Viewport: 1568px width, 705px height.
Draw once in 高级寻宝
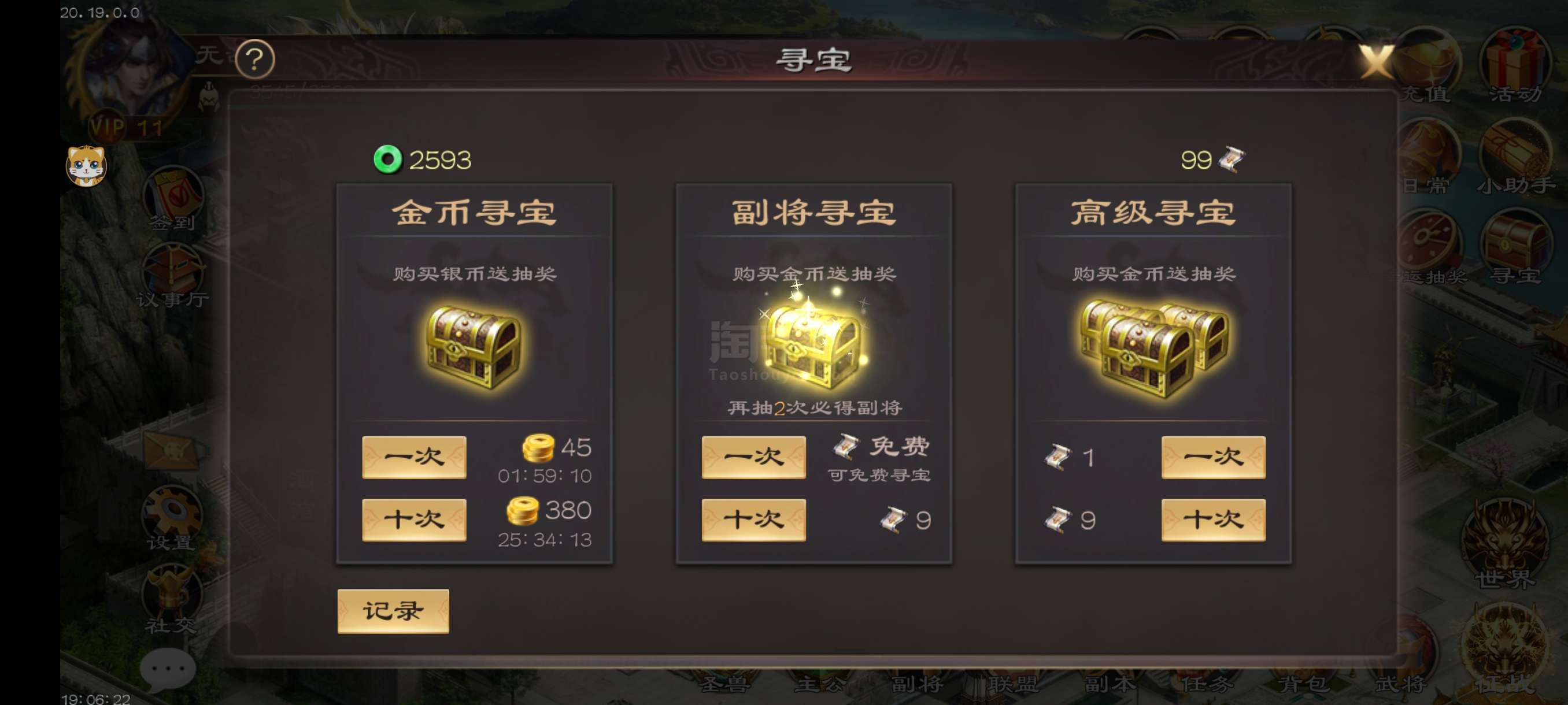coord(1213,457)
